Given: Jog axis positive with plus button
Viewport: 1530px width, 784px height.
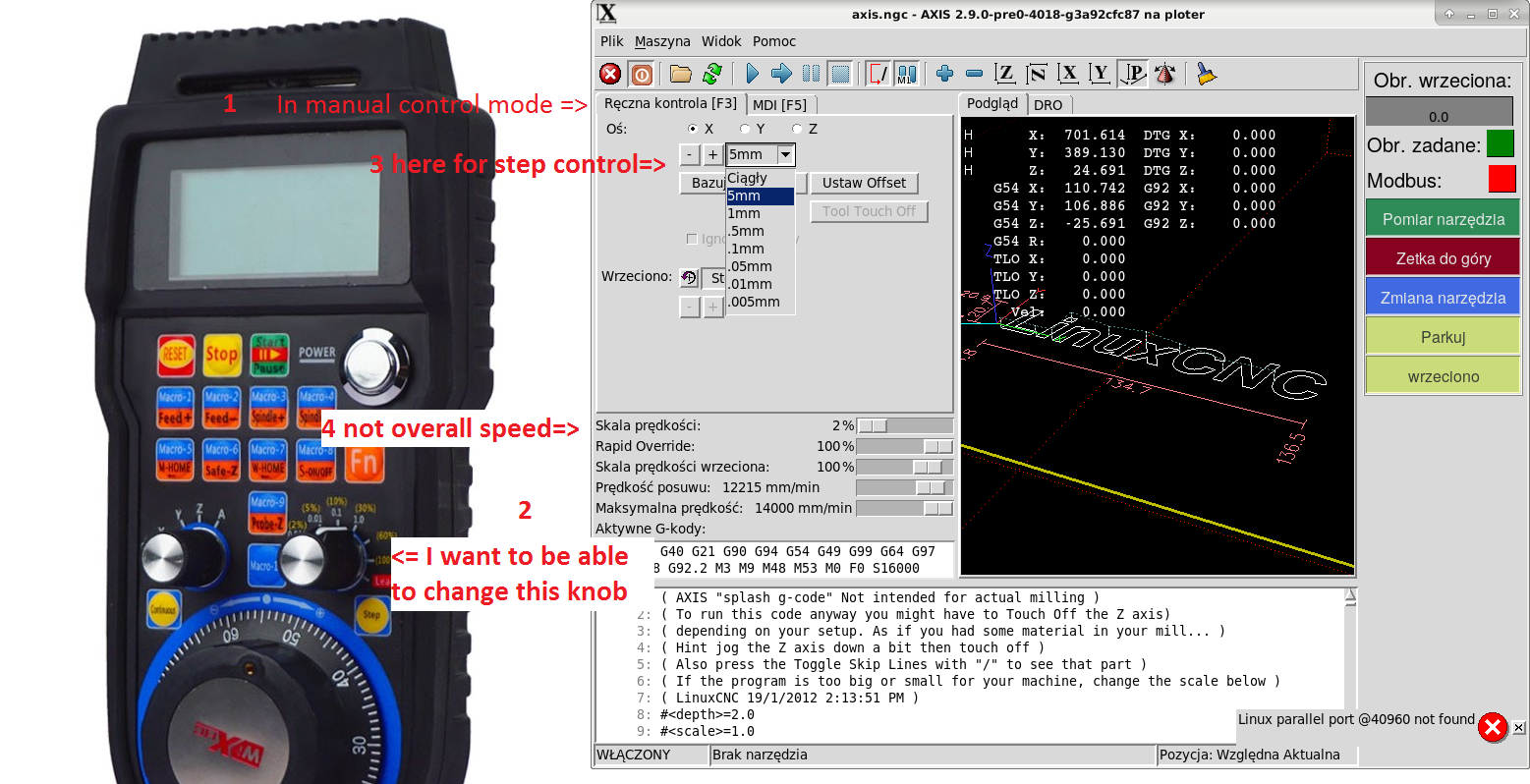Looking at the screenshot, I should point(712,154).
